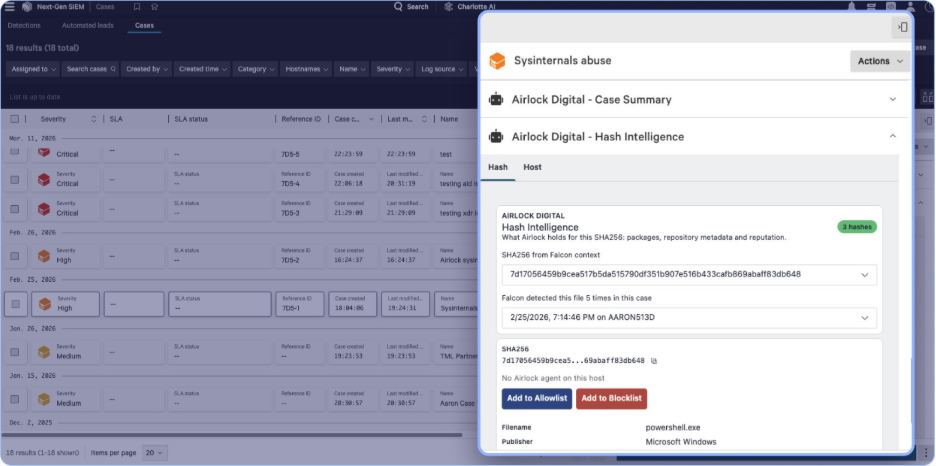Open the Actions dropdown in case panel
This screenshot has height=466, width=936.
880,61
